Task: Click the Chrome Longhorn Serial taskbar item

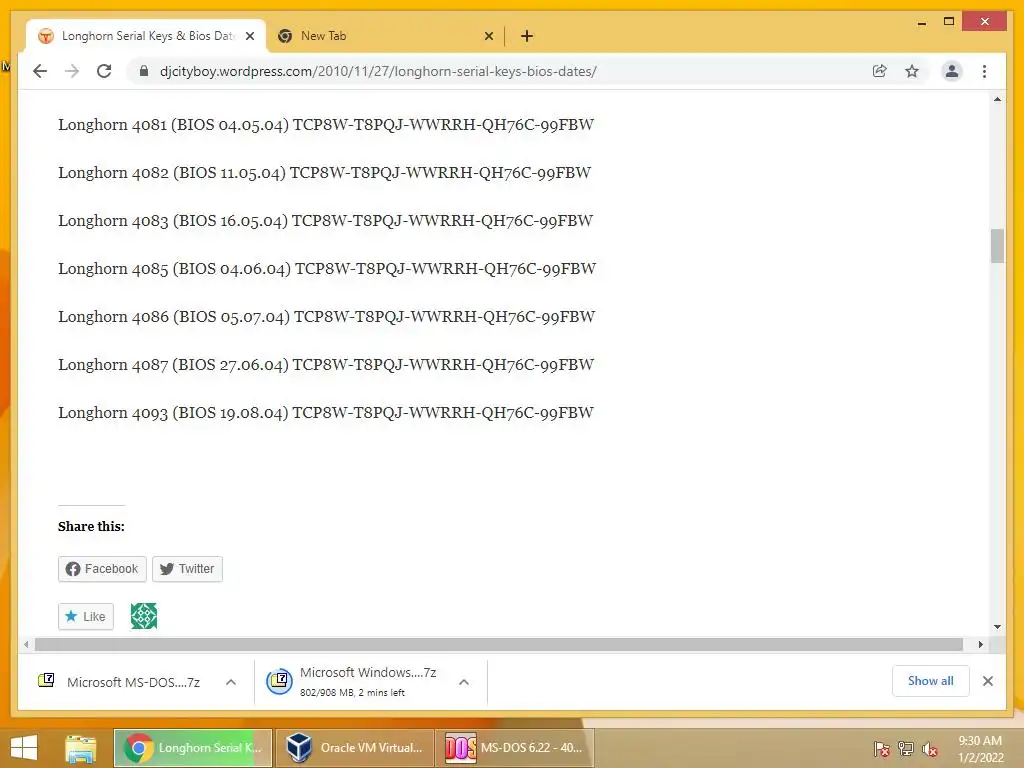Action: [x=193, y=748]
